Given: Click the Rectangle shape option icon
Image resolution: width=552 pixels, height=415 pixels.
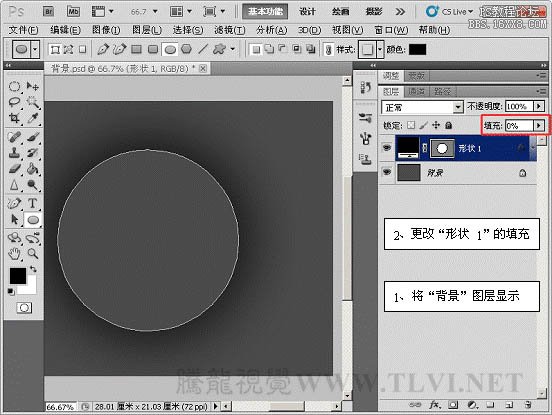Looking at the screenshot, I should 137,49.
